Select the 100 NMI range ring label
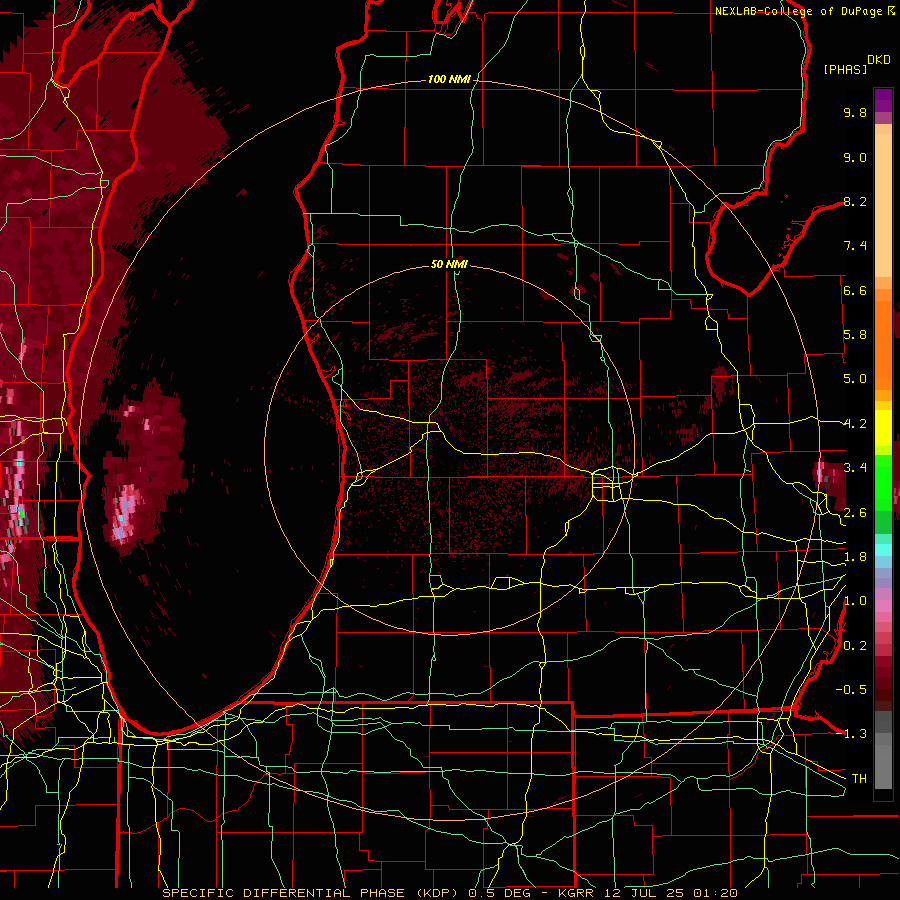 [449, 79]
